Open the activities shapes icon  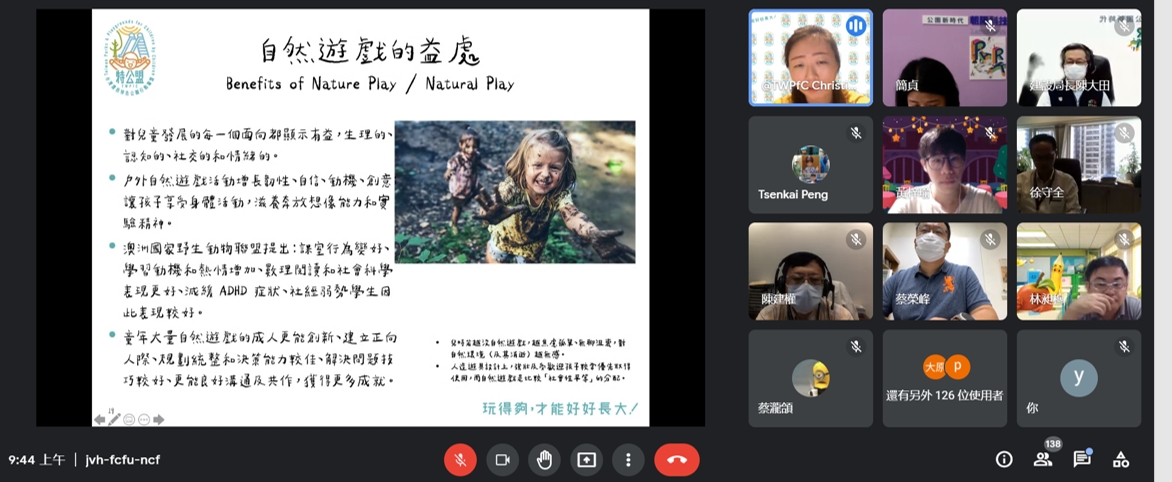1121,460
